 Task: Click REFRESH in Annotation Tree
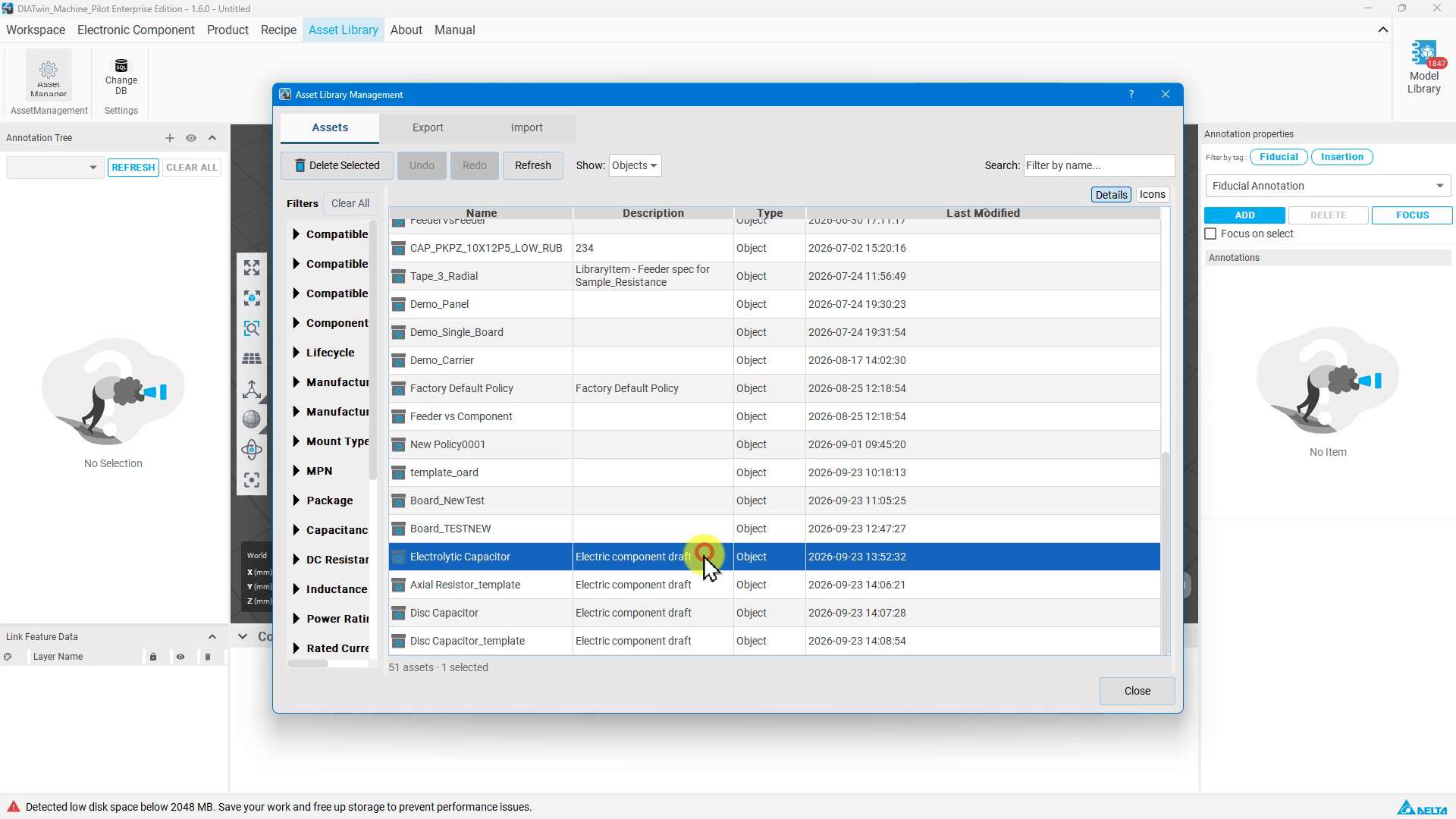click(x=133, y=168)
